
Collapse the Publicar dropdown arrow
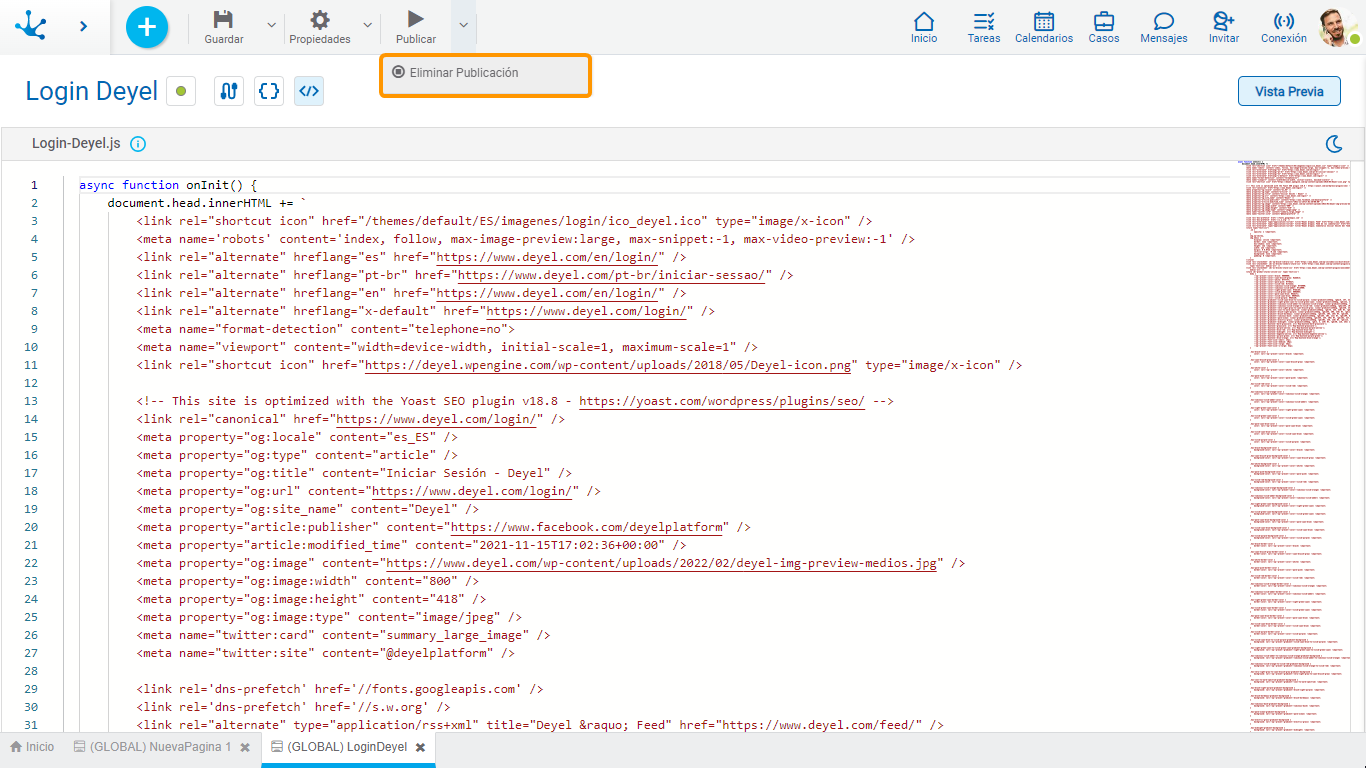pos(463,25)
